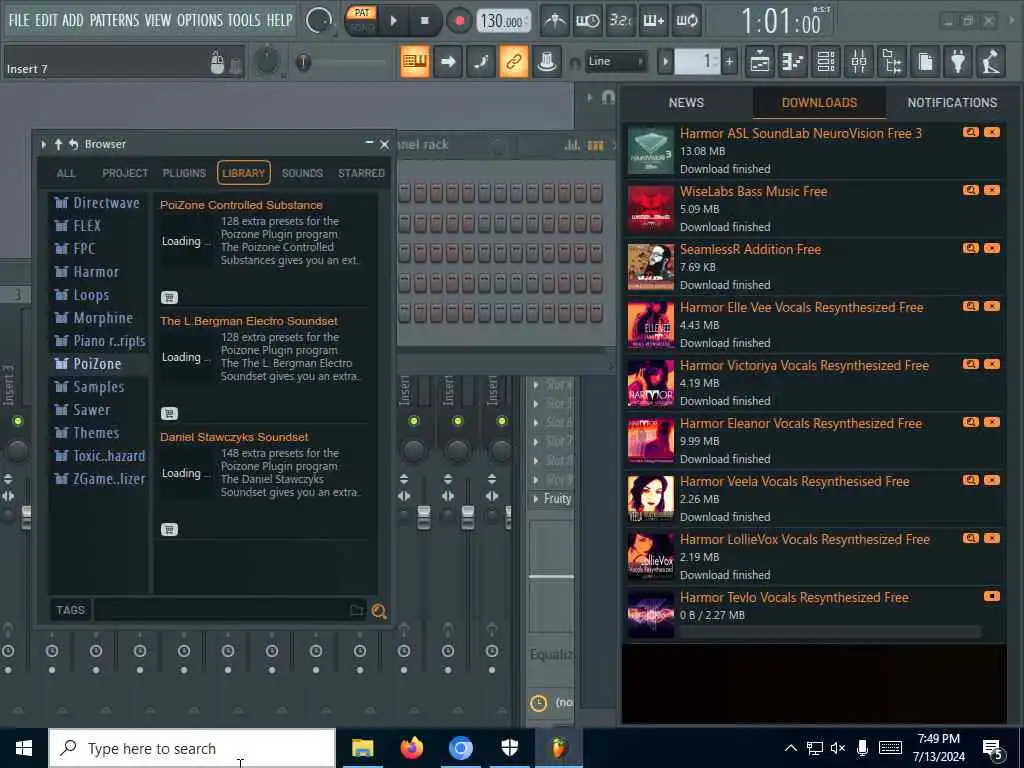Click the record button
This screenshot has width=1024, height=768.
pos(459,21)
